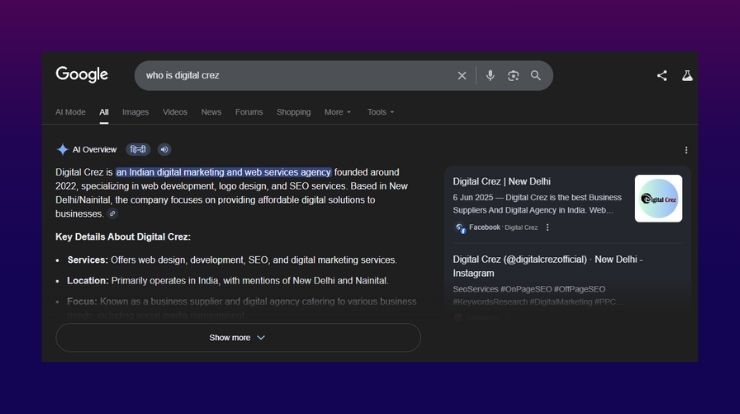Screen dimensions: 740x414
Task: Click the Location bullet text
Action: 227,281
